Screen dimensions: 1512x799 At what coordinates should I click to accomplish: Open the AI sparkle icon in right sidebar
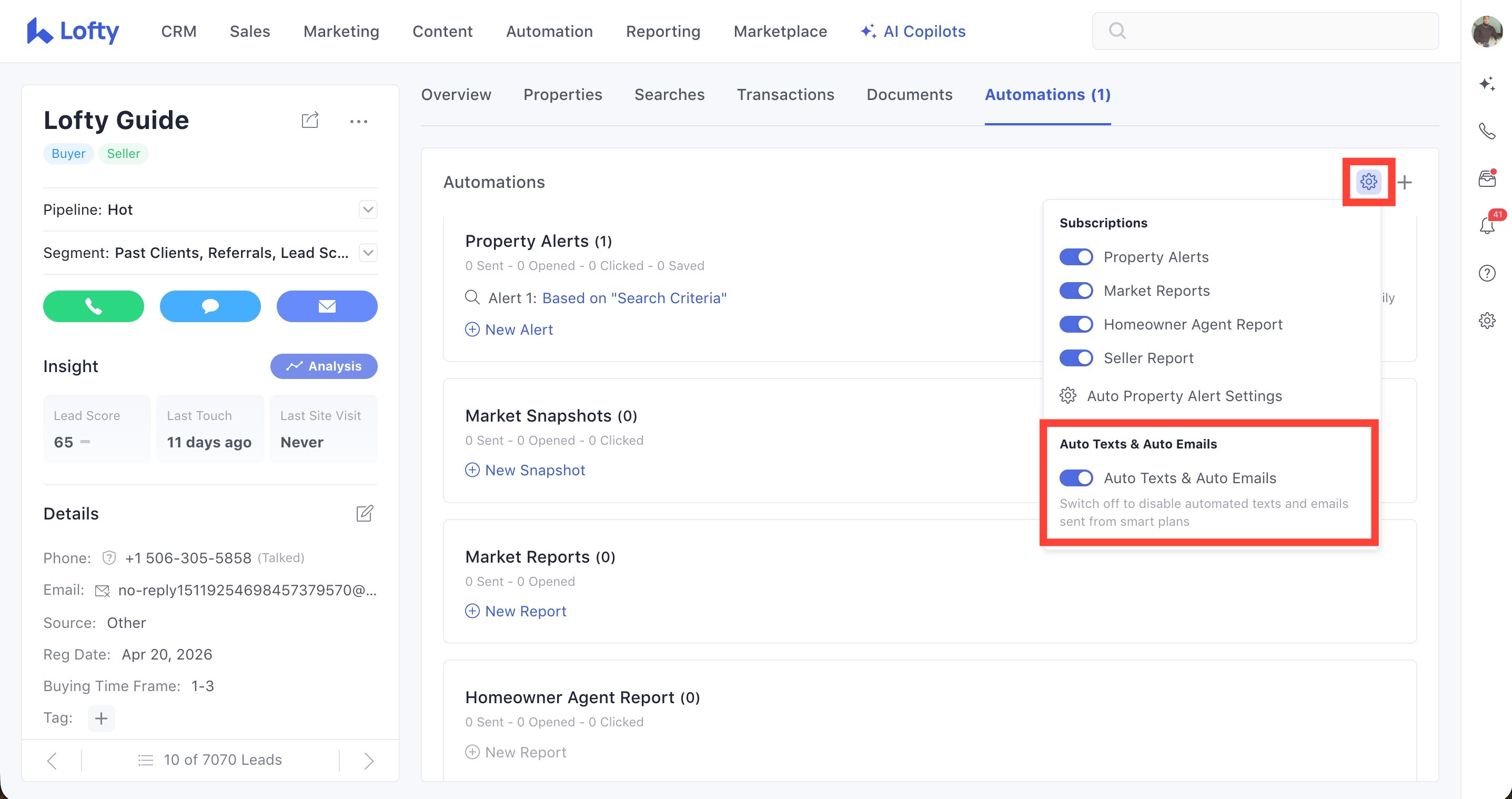(x=1487, y=84)
